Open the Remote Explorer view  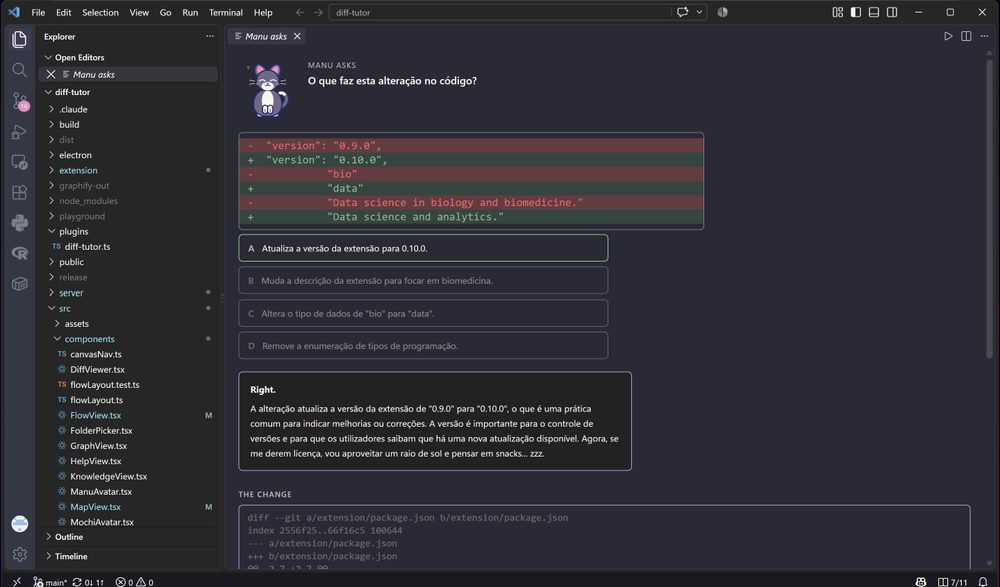pos(19,162)
